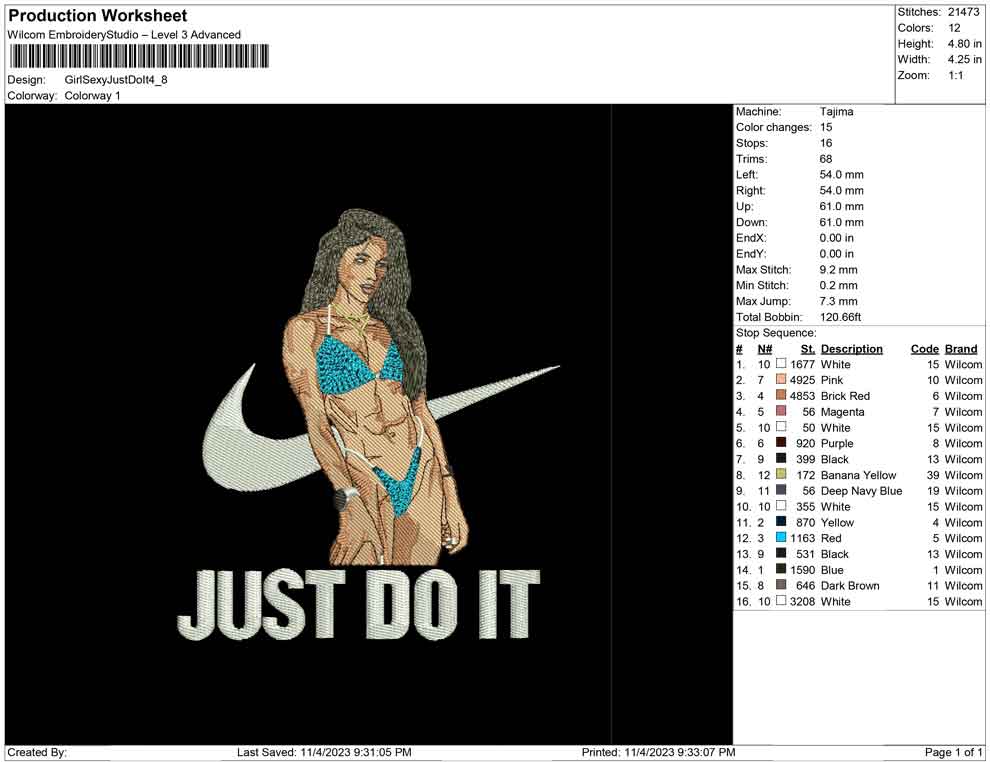The height and width of the screenshot is (762, 990).
Task: Click the barcode under the worksheet title
Action: click(138, 56)
